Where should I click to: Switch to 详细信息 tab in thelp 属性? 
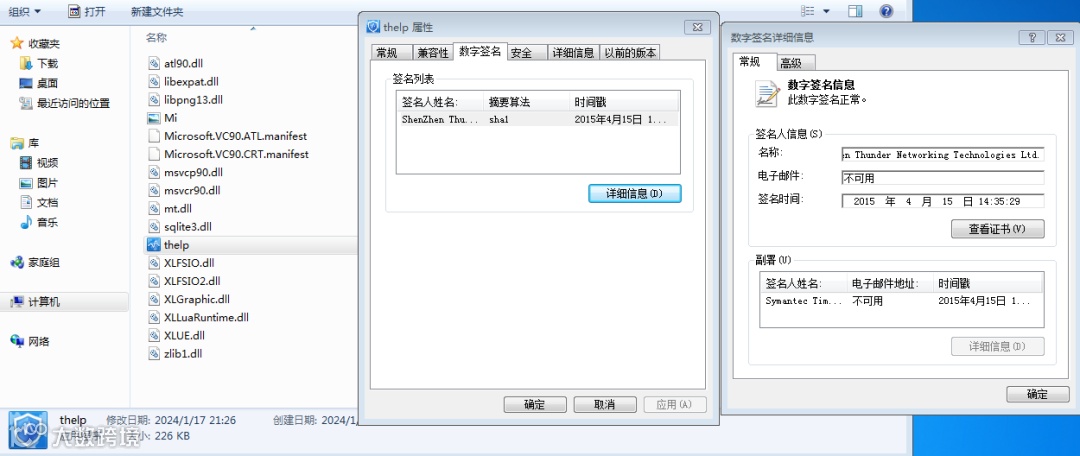573,53
